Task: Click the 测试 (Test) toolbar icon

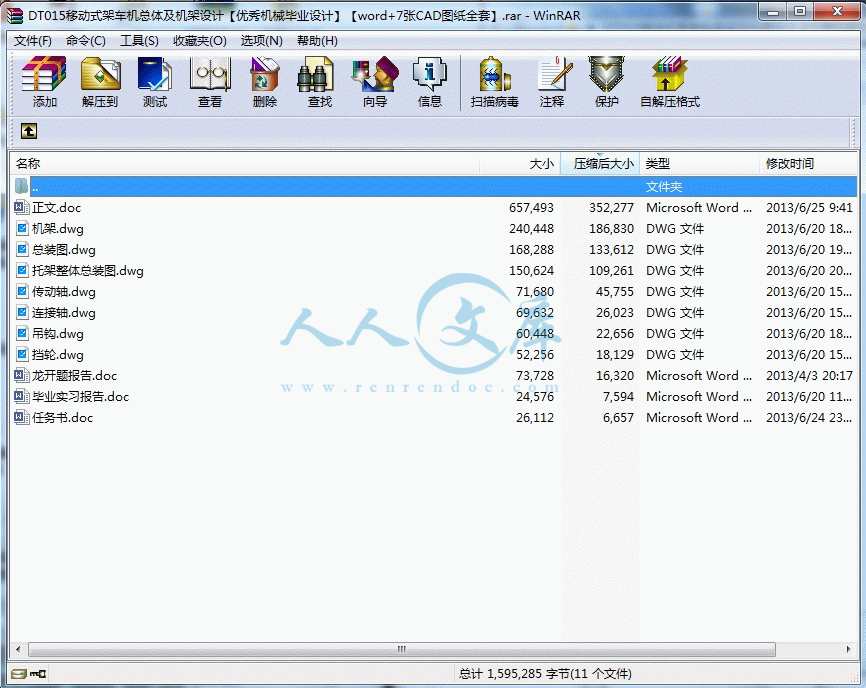Action: click(155, 74)
